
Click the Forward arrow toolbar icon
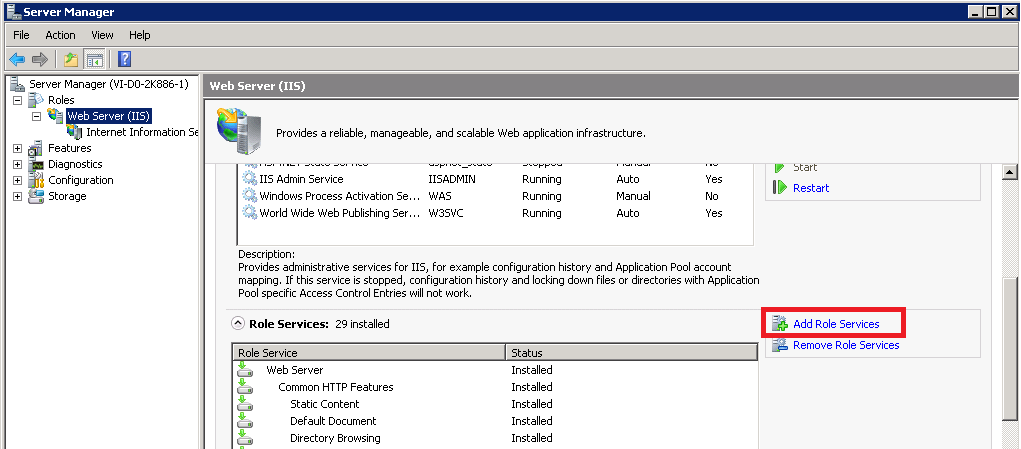(40, 60)
